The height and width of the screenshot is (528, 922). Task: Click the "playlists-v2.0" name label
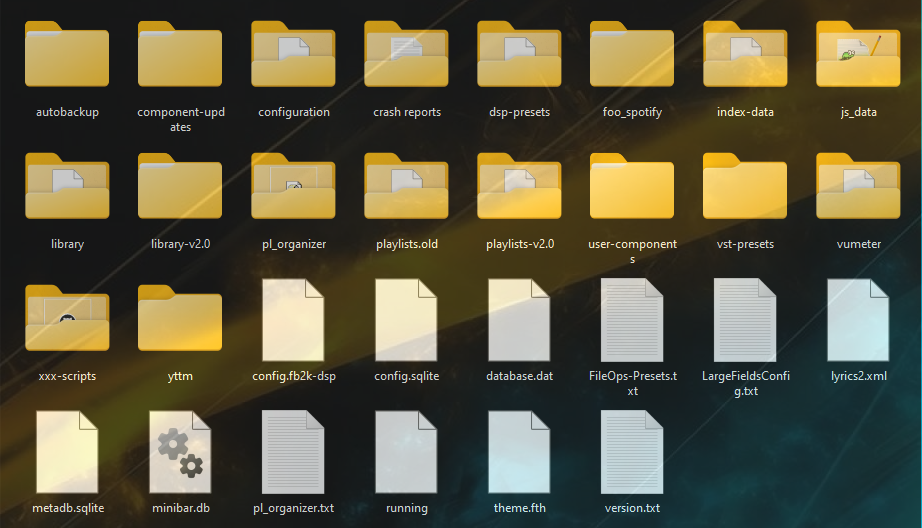(520, 244)
